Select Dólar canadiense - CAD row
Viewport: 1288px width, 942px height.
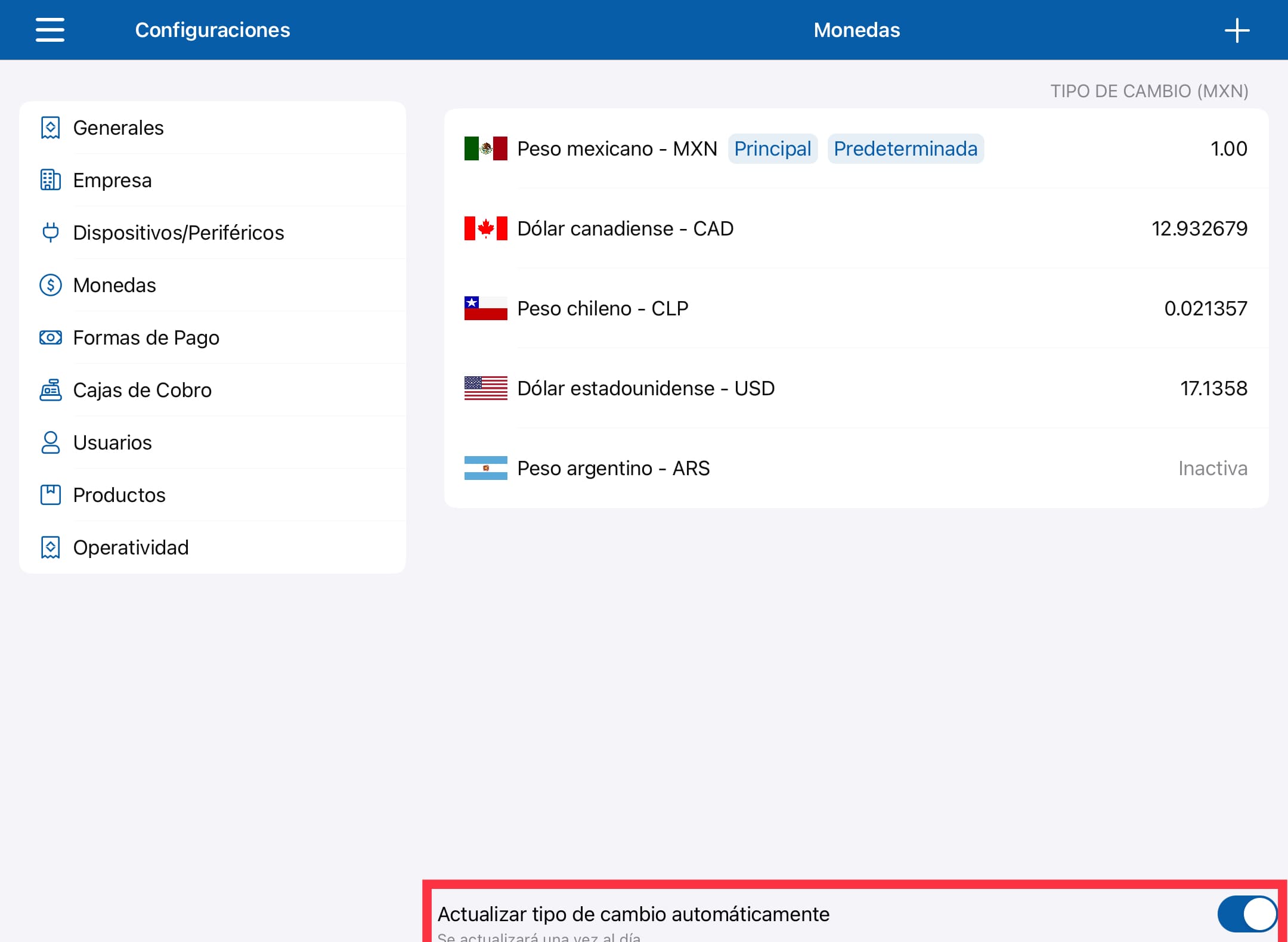click(x=856, y=228)
